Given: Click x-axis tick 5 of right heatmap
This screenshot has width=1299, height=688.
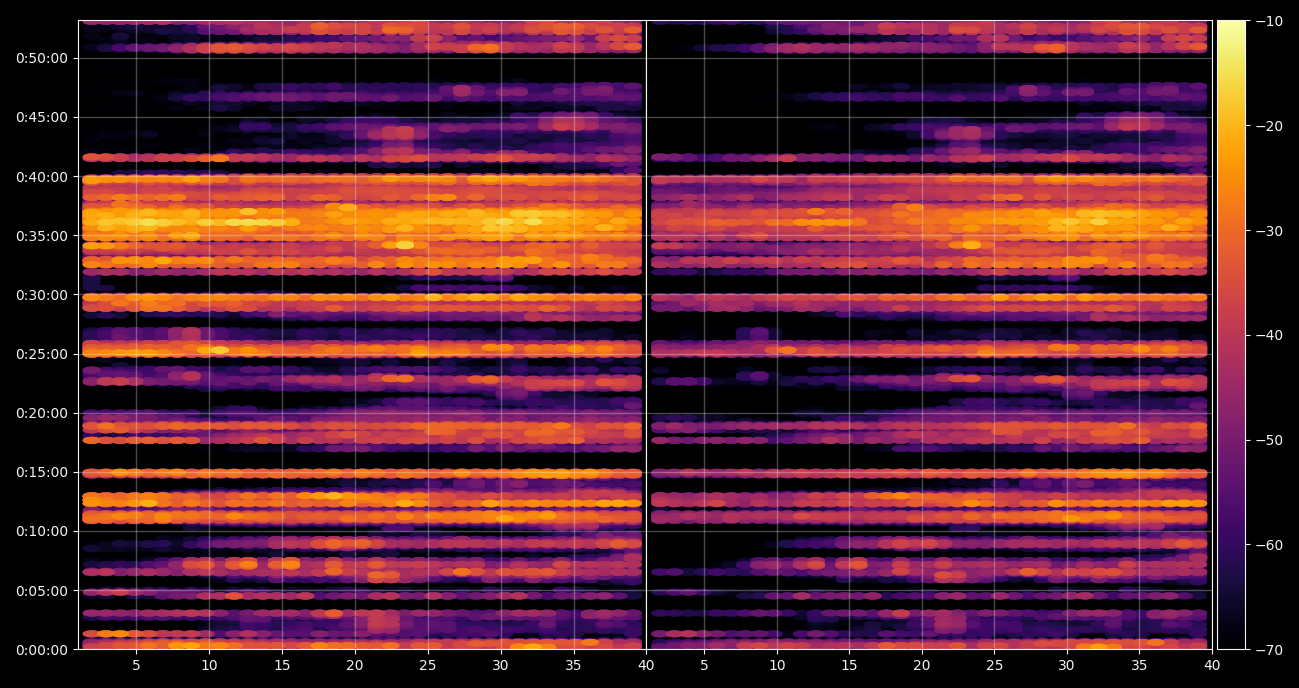Looking at the screenshot, I should pyautogui.click(x=704, y=666).
